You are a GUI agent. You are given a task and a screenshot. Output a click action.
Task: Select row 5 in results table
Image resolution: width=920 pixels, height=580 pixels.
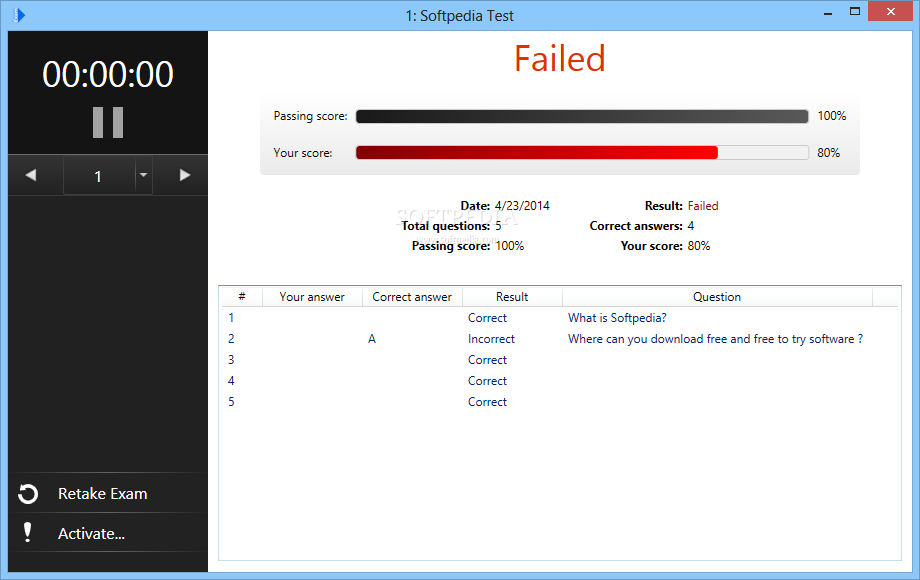click(560, 402)
